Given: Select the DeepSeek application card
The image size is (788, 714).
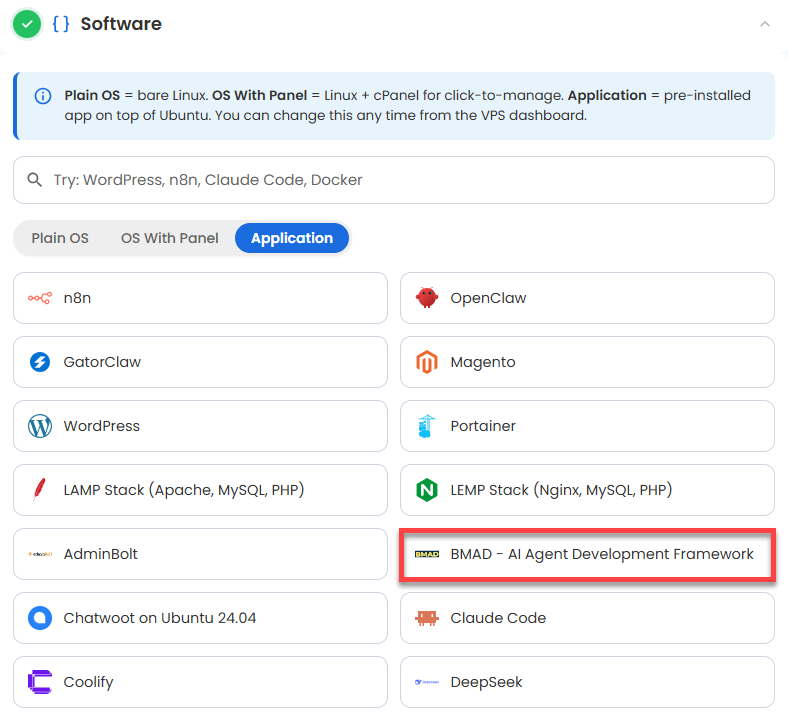Looking at the screenshot, I should point(587,682).
